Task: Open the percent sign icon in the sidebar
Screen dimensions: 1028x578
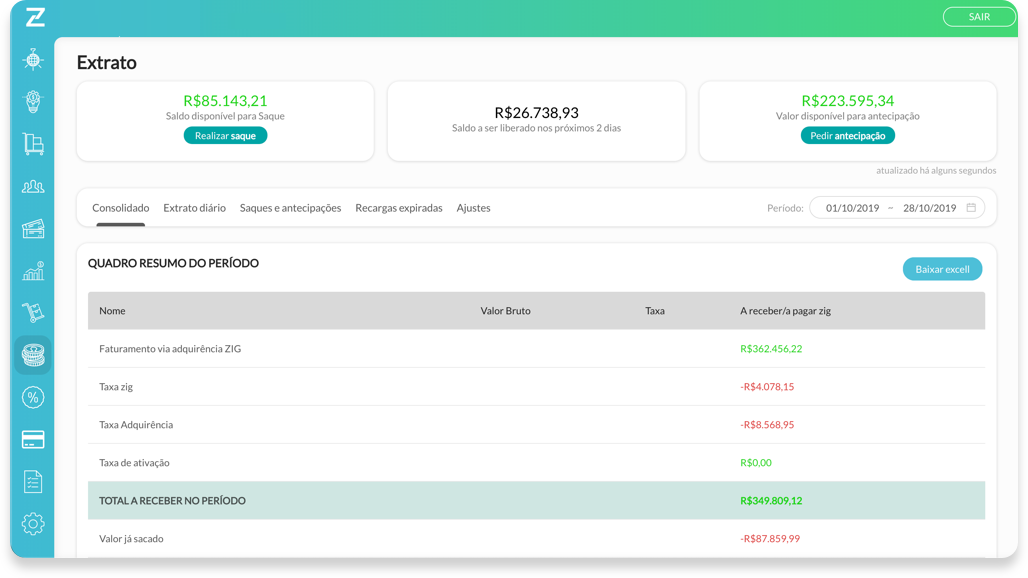Action: [x=33, y=397]
